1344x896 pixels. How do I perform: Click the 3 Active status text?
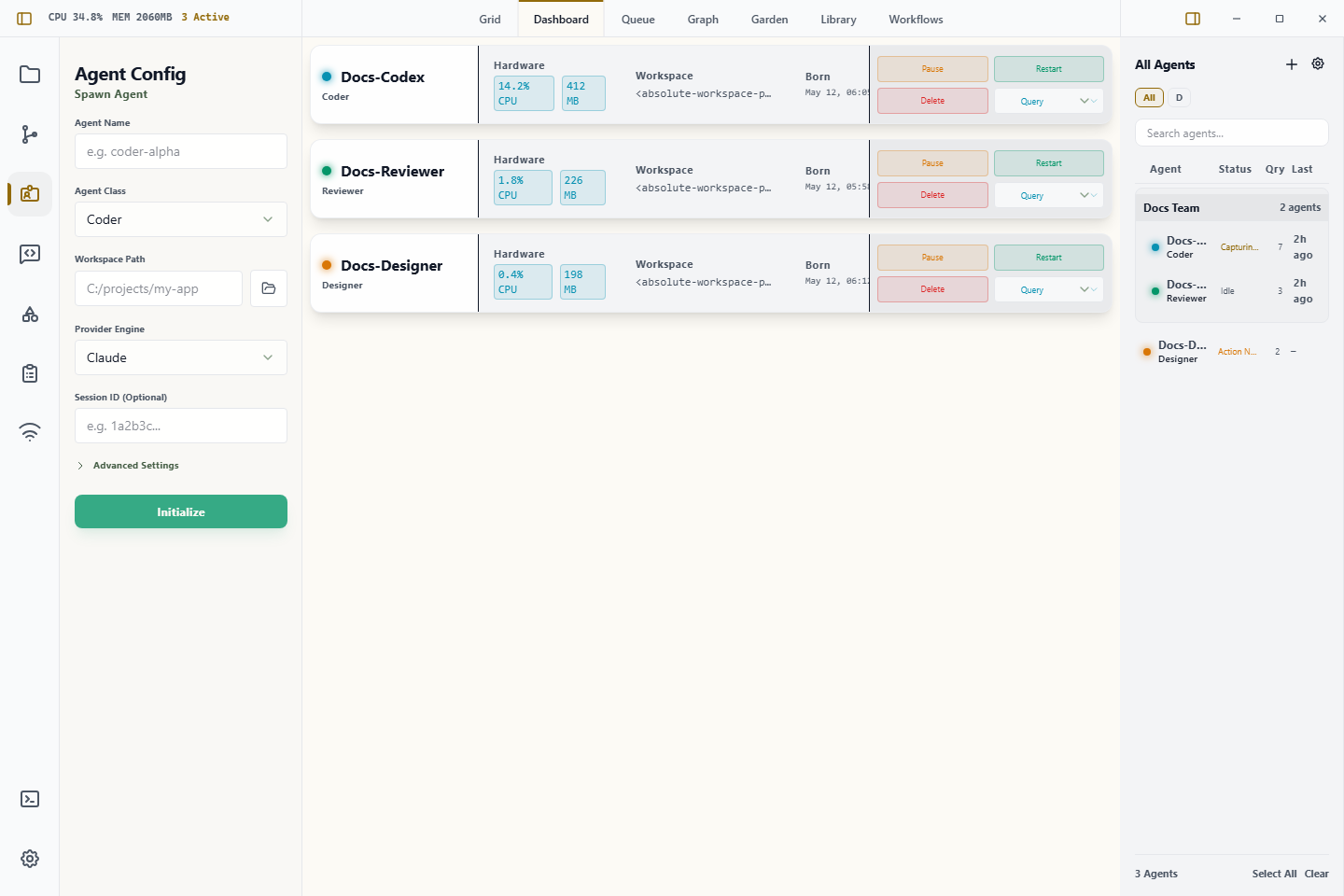click(205, 17)
